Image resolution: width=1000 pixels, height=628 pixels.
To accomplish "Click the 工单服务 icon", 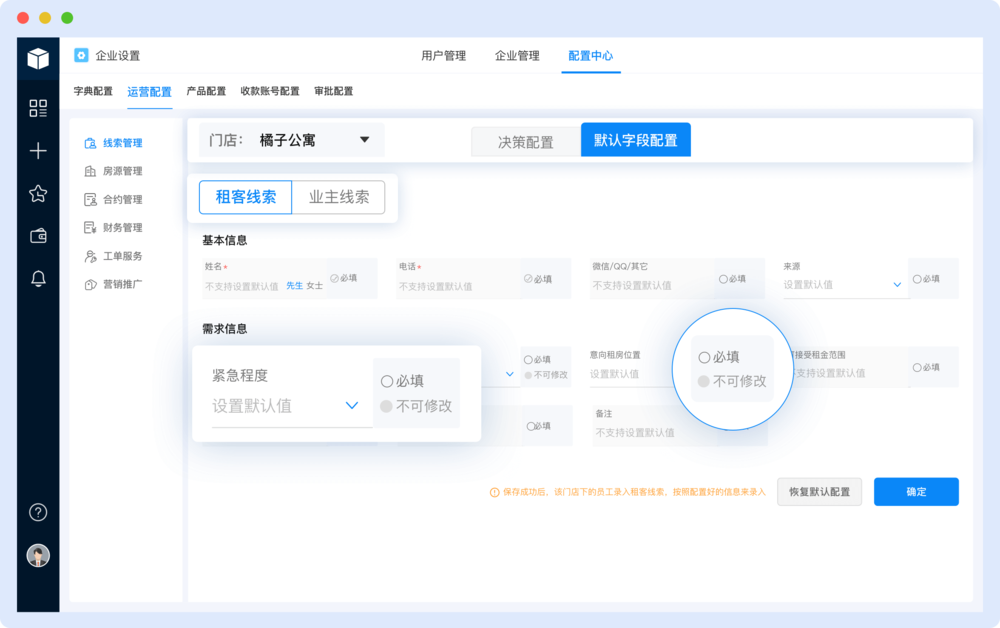I will click(90, 256).
